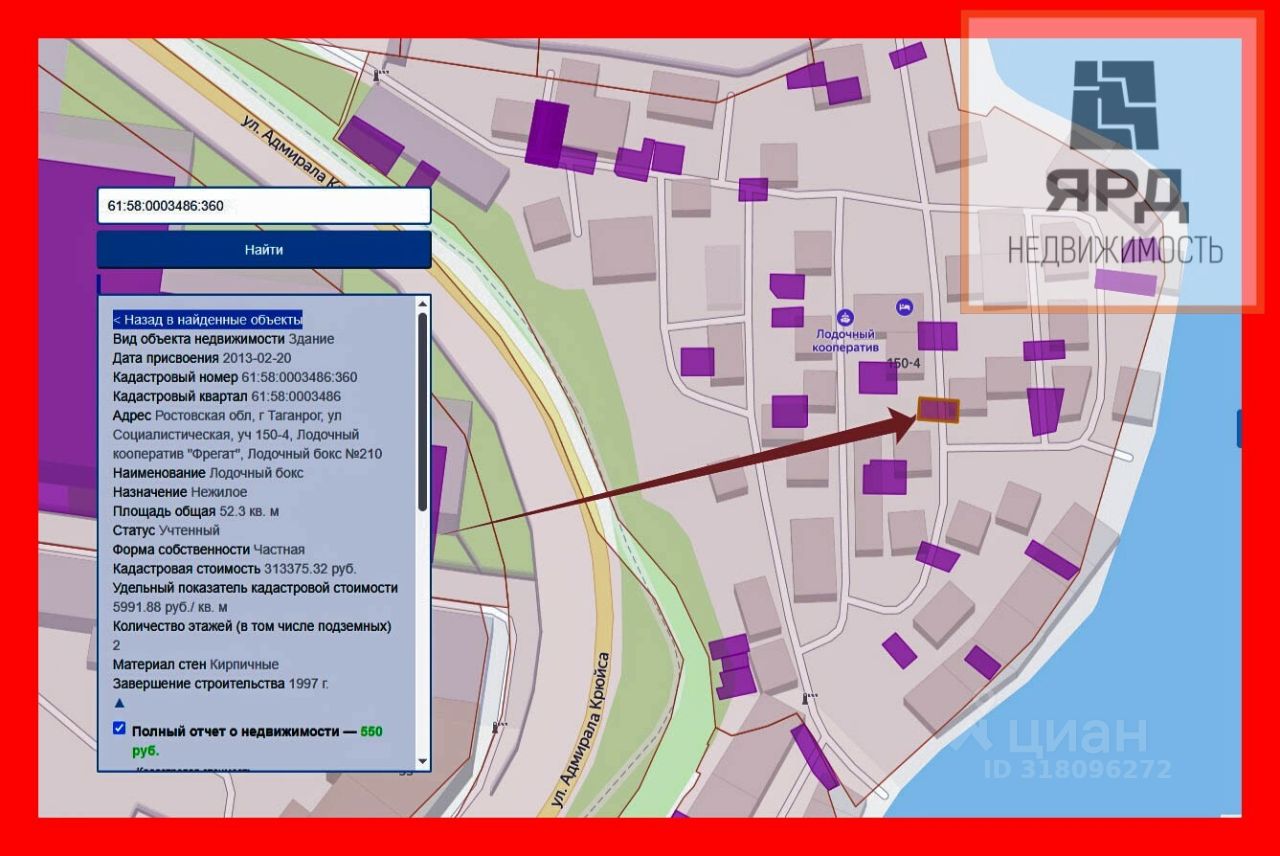Click the Назначение Нежилое line
Image resolution: width=1280 pixels, height=856 pixels.
click(180, 492)
